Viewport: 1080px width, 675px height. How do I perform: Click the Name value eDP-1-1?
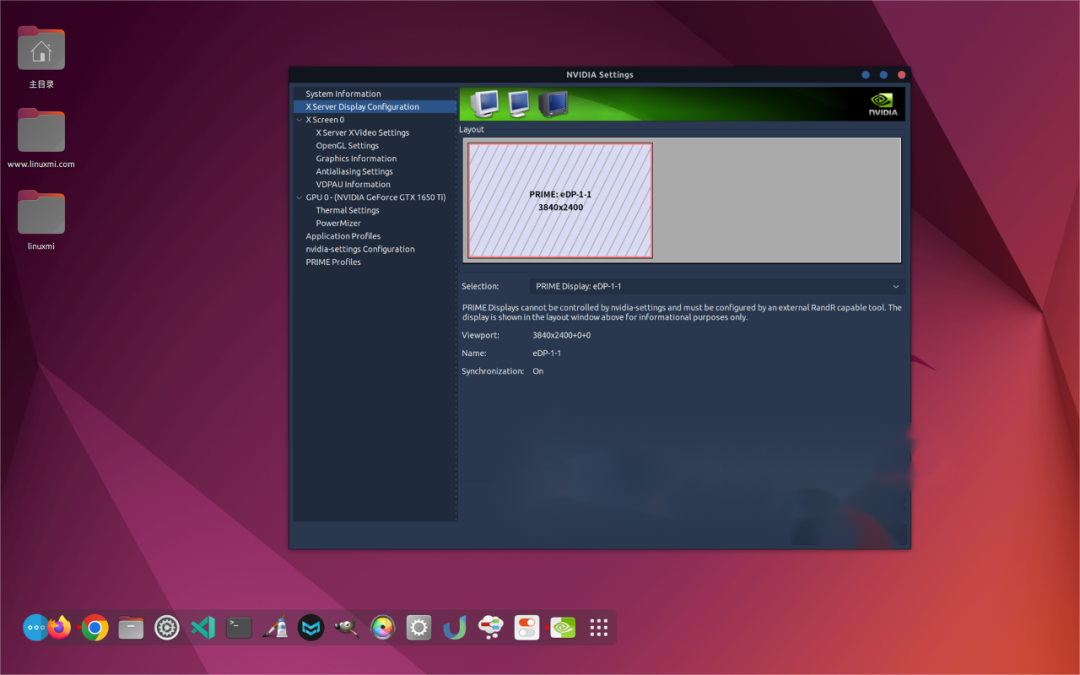click(x=546, y=353)
